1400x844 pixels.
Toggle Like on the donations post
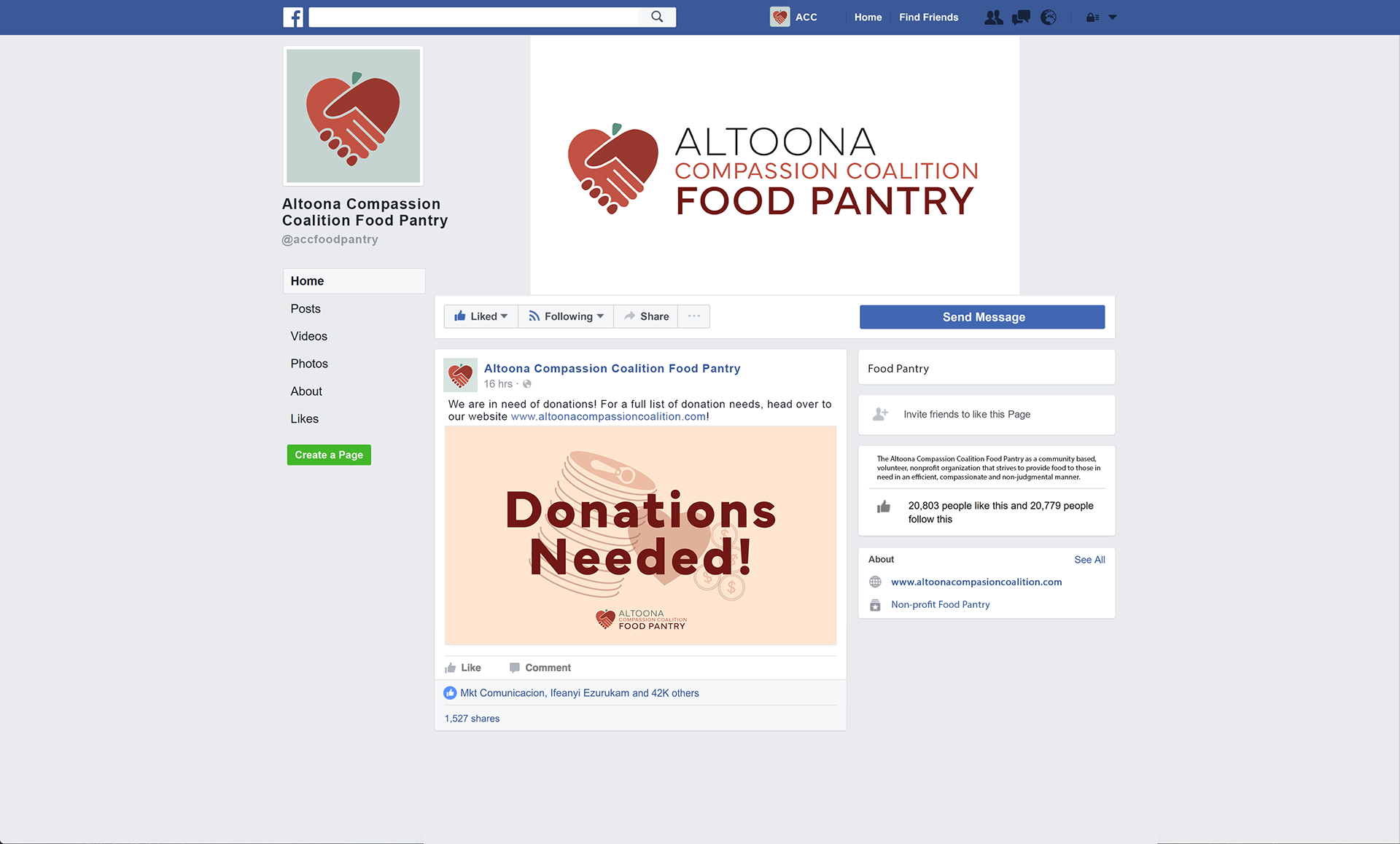pyautogui.click(x=463, y=668)
